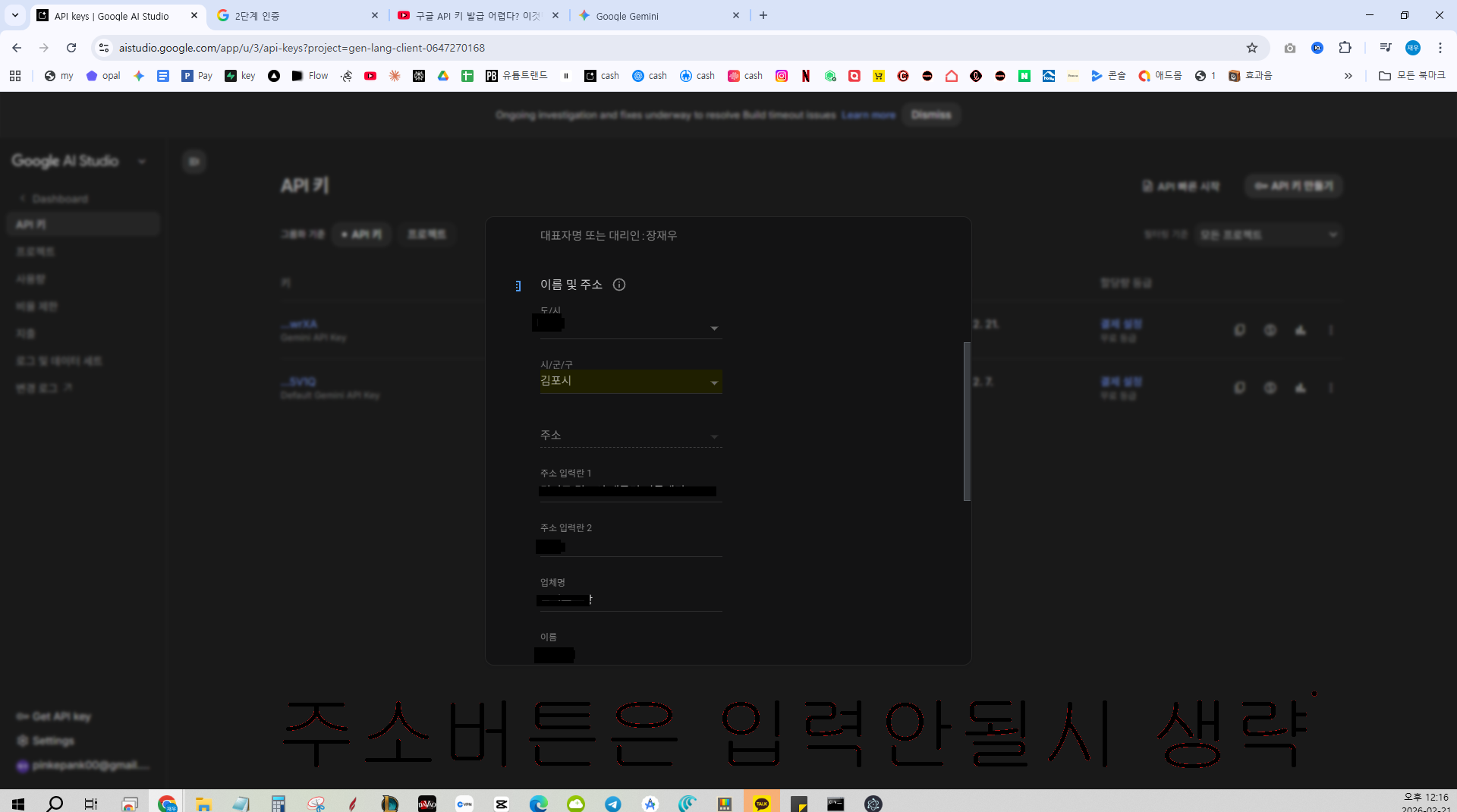Open the 모든 북마크 folder
Viewport: 1457px width, 812px height.
(1411, 76)
